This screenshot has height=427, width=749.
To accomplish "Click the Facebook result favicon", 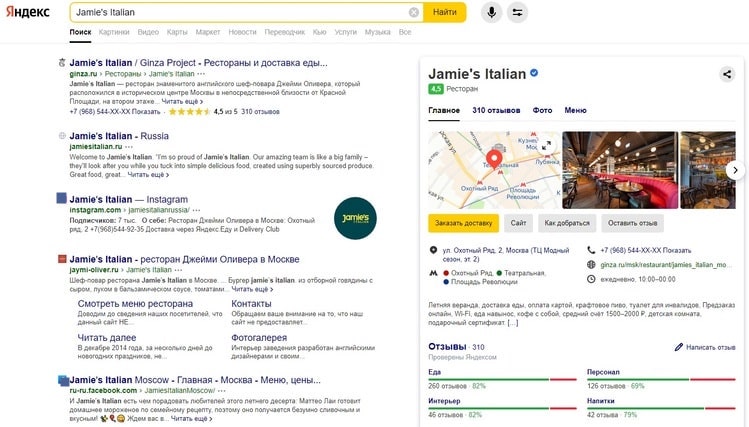I will coord(63,380).
